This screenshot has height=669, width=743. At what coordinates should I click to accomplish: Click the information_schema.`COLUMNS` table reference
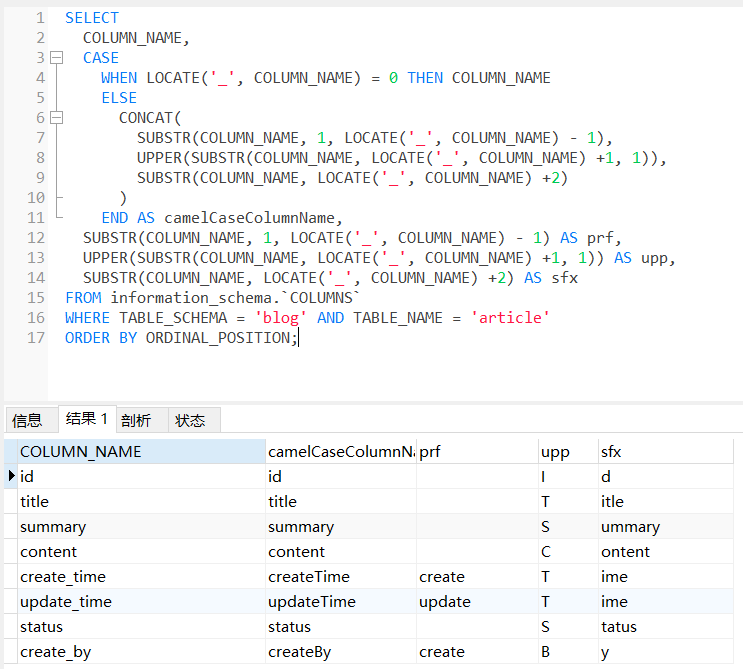point(235,298)
